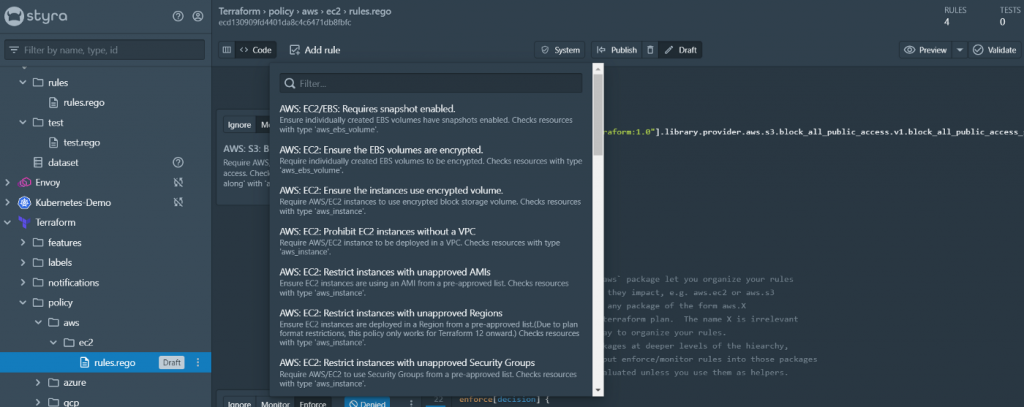
Task: Click the trash icon next to Publish
Action: coord(650,50)
